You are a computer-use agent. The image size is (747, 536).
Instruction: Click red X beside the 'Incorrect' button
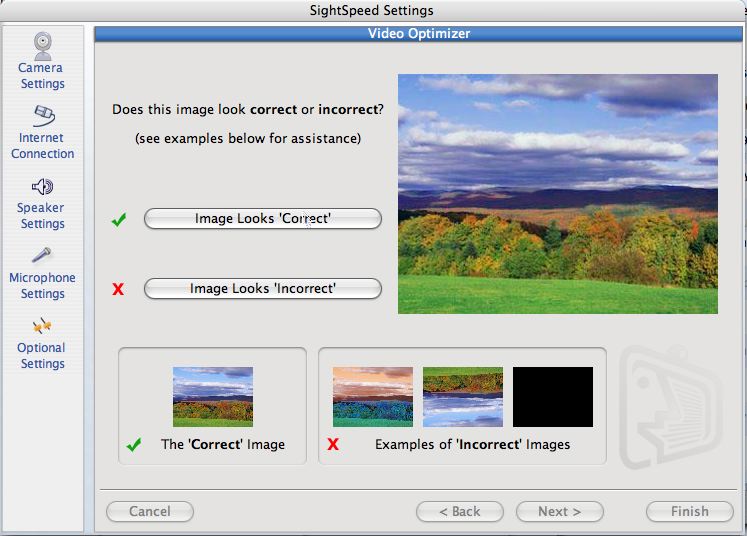click(x=119, y=290)
